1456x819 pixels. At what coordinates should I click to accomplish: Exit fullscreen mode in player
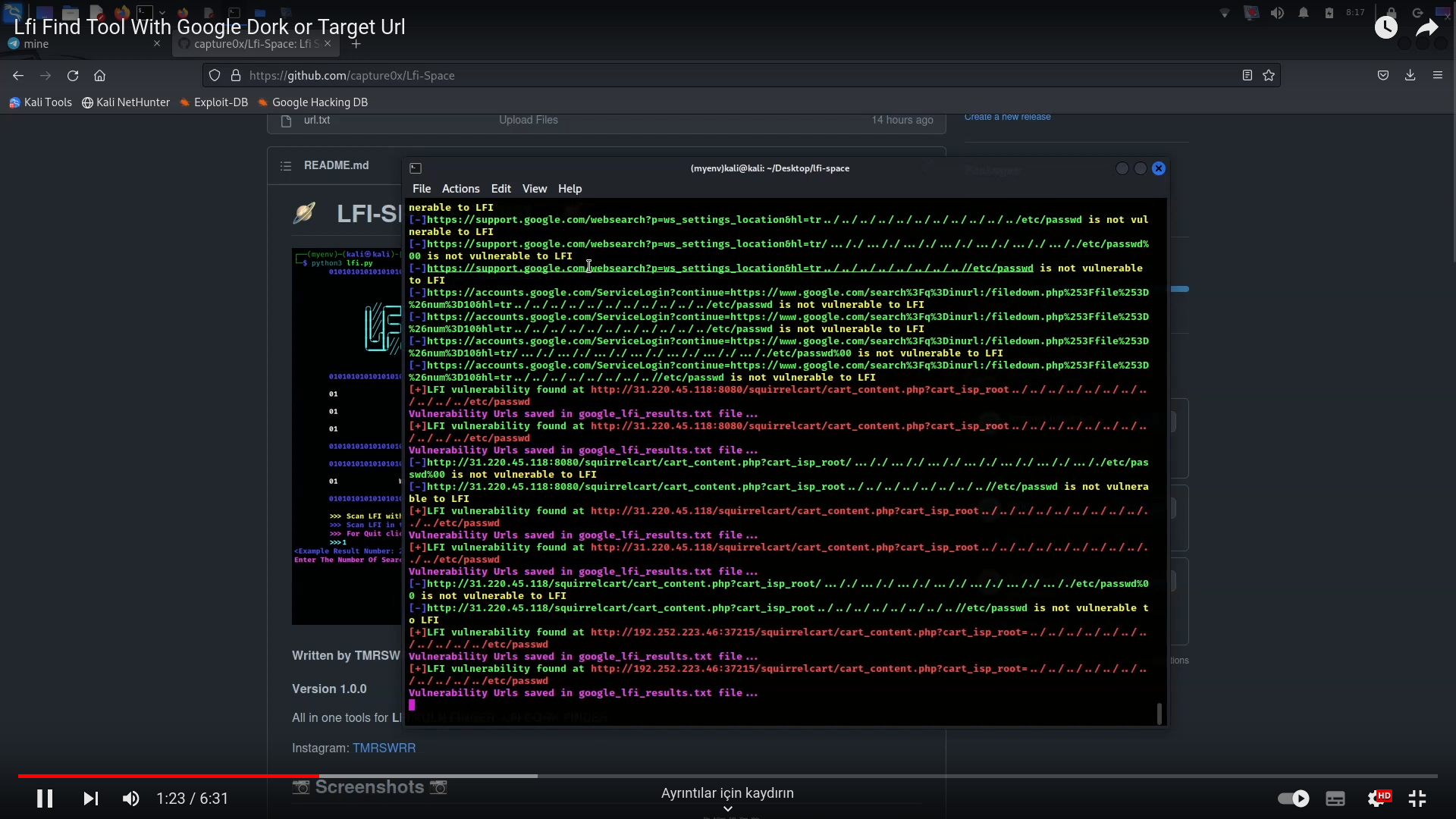(x=1417, y=799)
